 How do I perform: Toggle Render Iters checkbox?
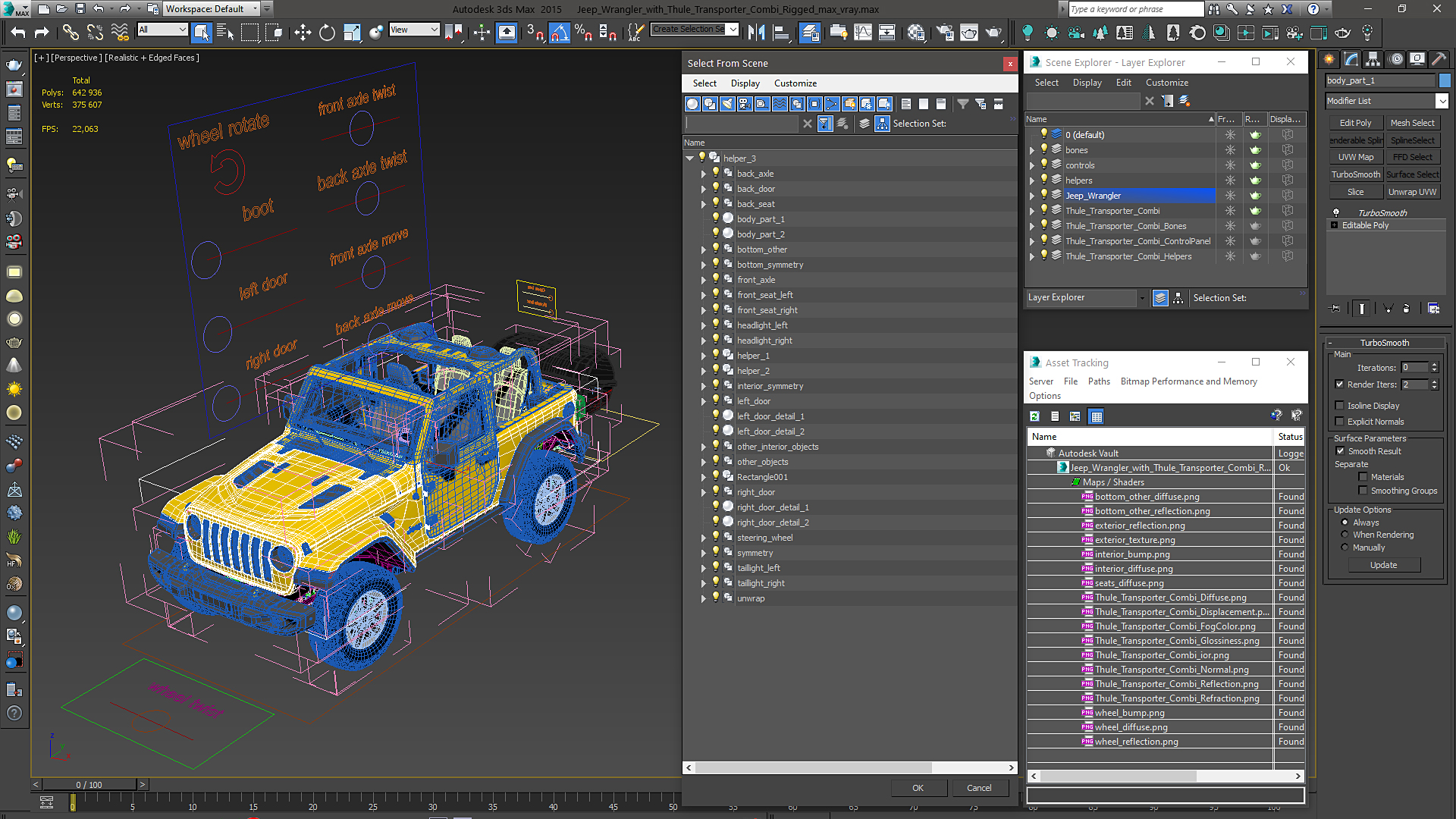pos(1339,384)
